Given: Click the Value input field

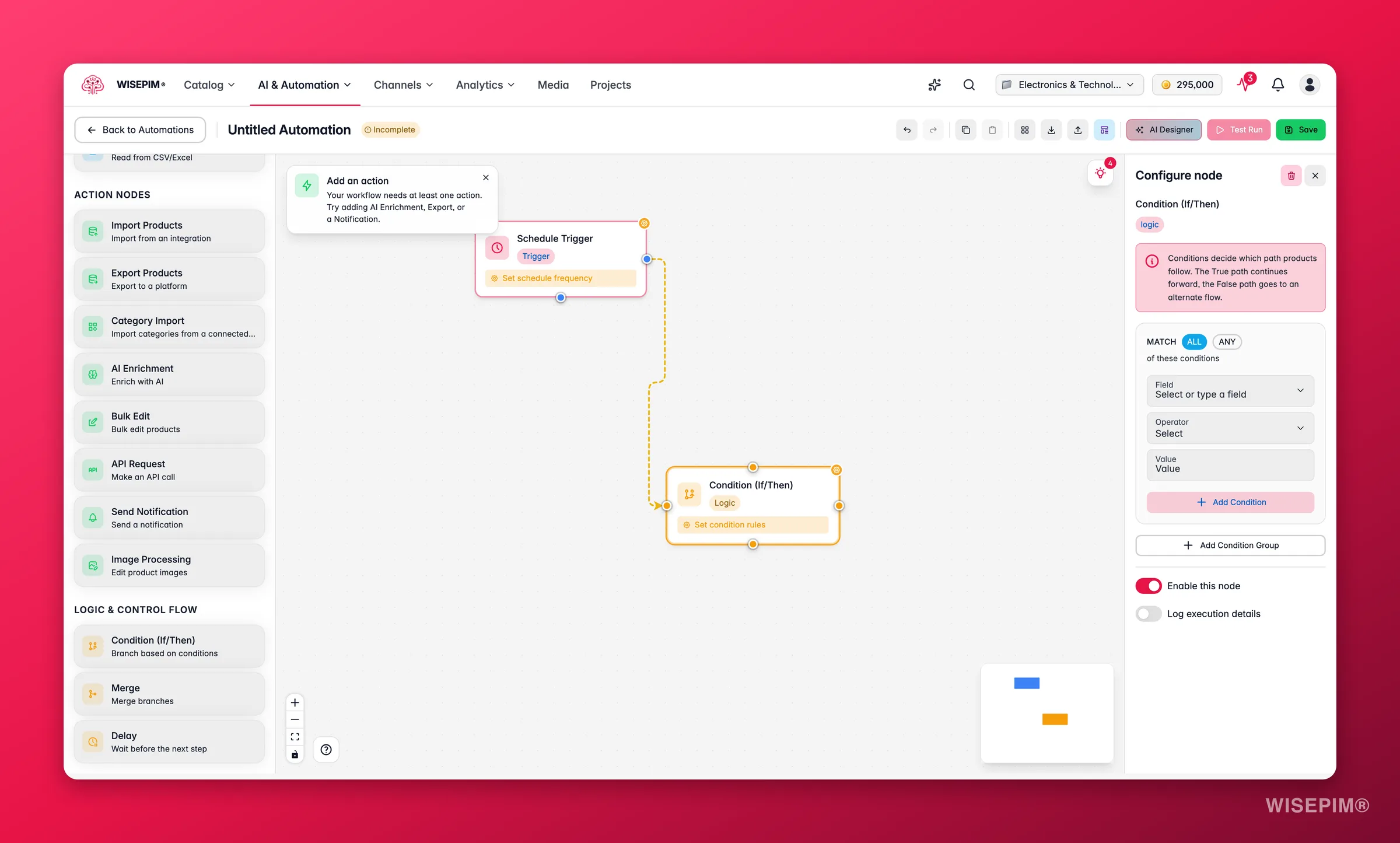Looking at the screenshot, I should pos(1230,465).
